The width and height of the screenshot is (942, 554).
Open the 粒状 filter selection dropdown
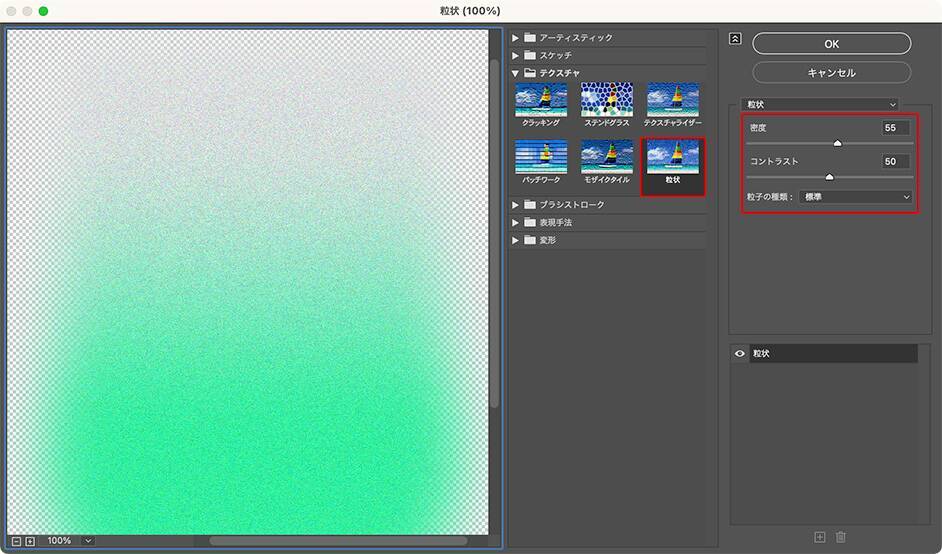coord(820,105)
